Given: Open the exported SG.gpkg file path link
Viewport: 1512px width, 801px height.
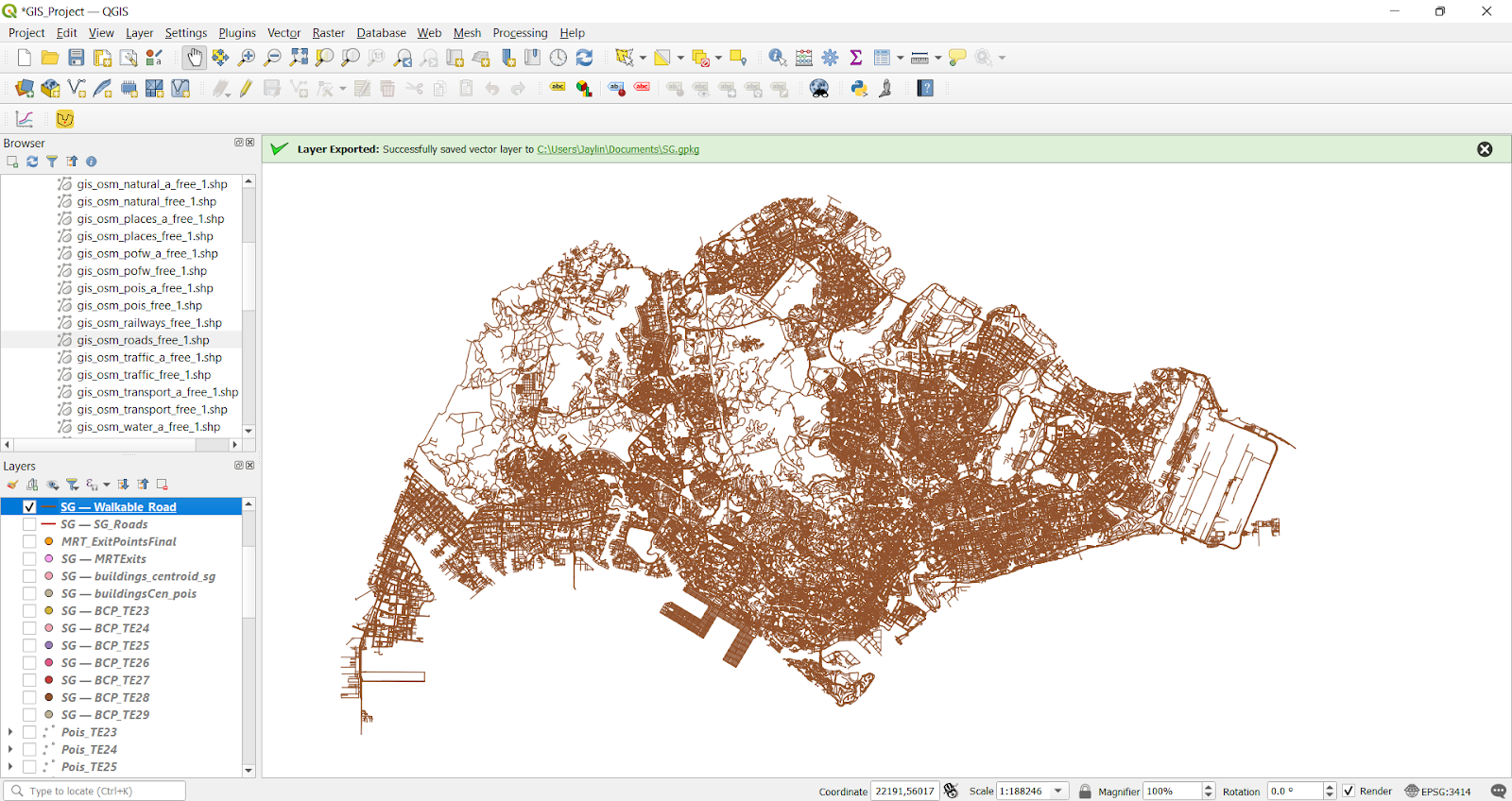Looking at the screenshot, I should click(x=618, y=149).
